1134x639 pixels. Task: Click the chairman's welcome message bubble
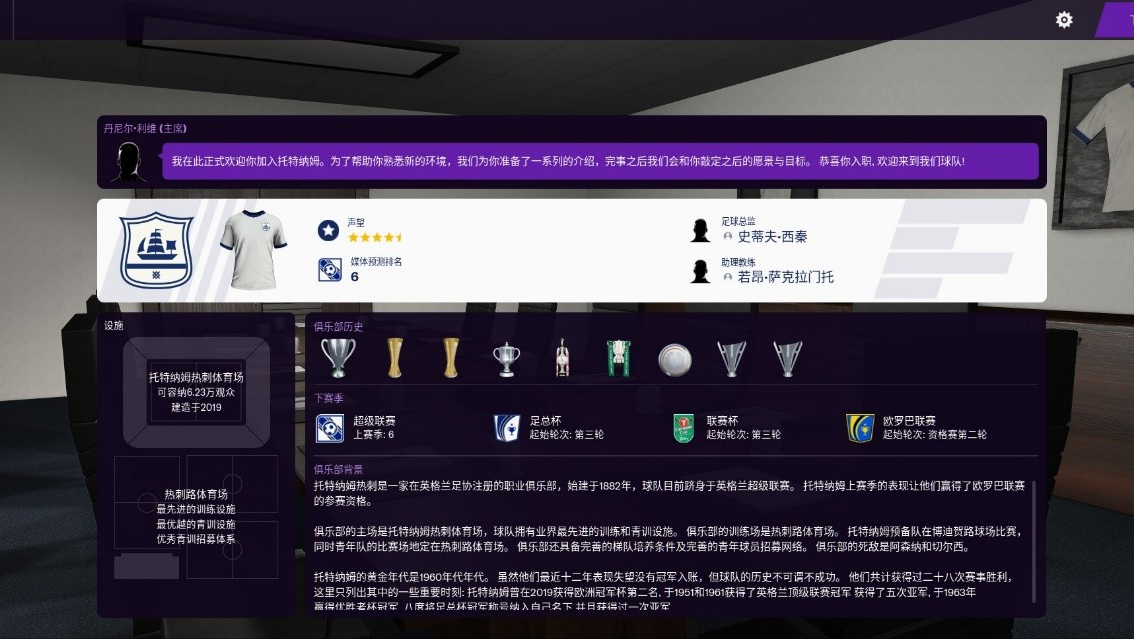click(x=600, y=161)
